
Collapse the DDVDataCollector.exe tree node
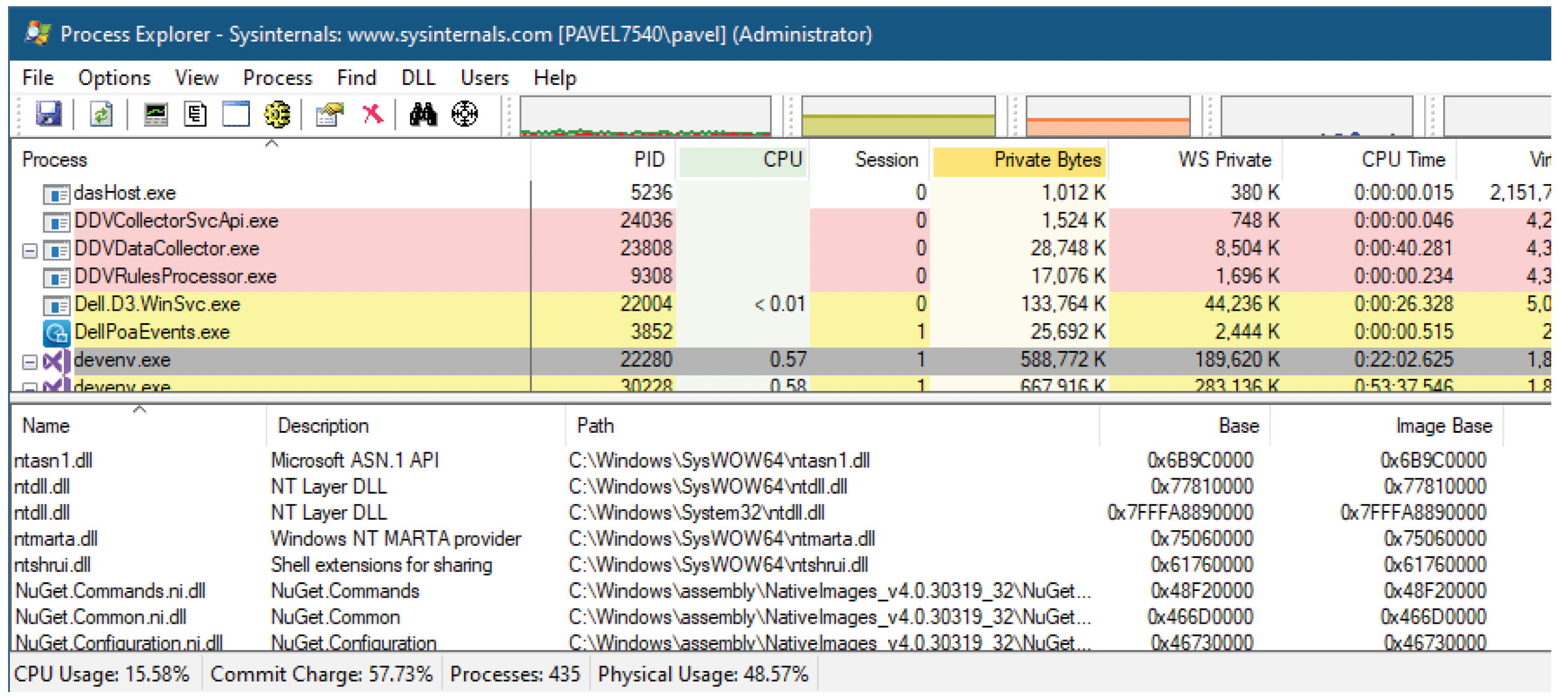[29, 251]
